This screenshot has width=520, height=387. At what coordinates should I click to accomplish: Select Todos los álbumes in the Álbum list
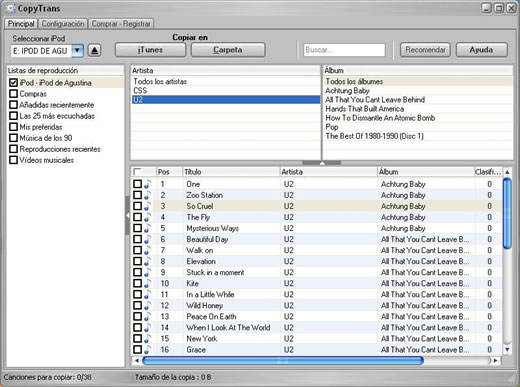click(418, 81)
